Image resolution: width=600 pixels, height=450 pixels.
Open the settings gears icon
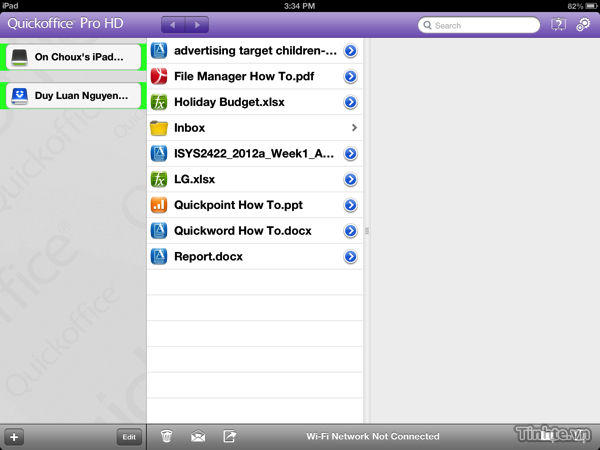(x=584, y=25)
